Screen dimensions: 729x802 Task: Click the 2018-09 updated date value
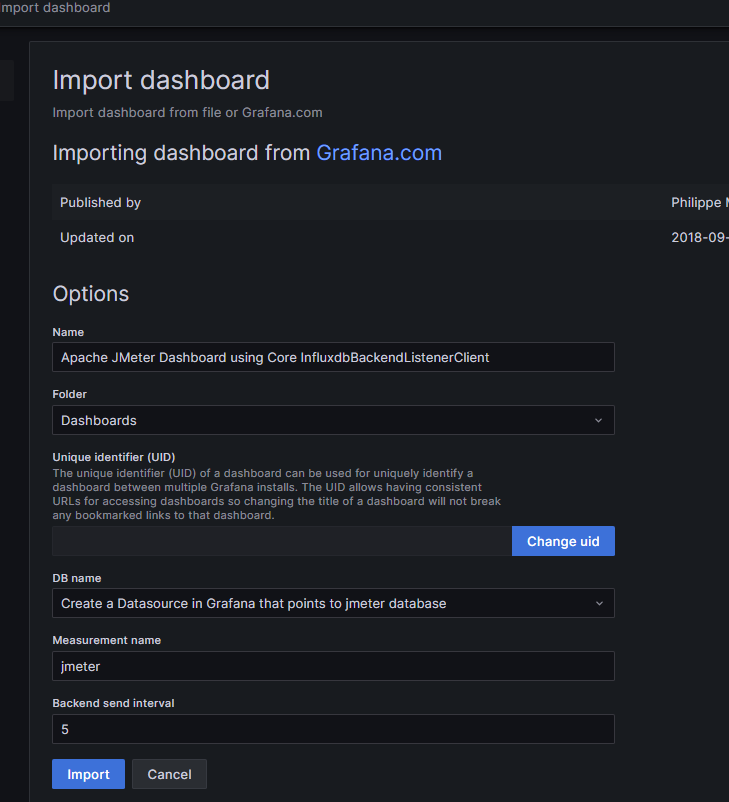[700, 237]
